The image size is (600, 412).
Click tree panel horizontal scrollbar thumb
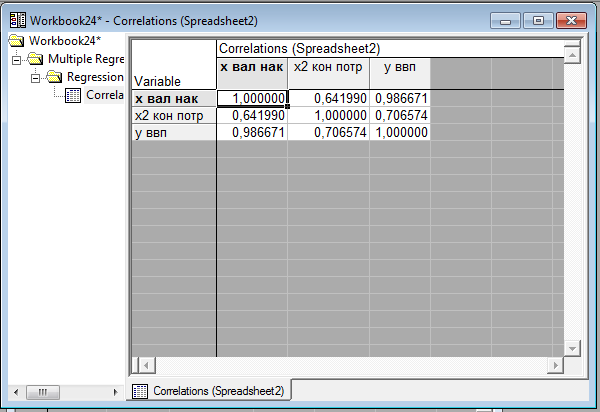click(x=43, y=392)
